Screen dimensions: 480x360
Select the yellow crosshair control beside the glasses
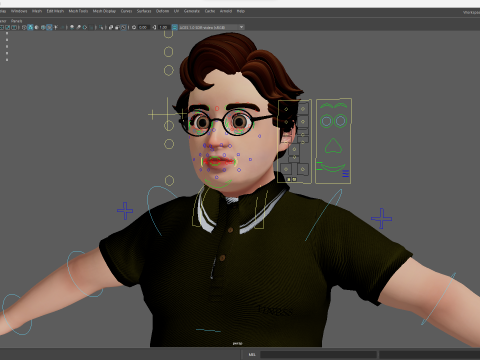(167, 114)
